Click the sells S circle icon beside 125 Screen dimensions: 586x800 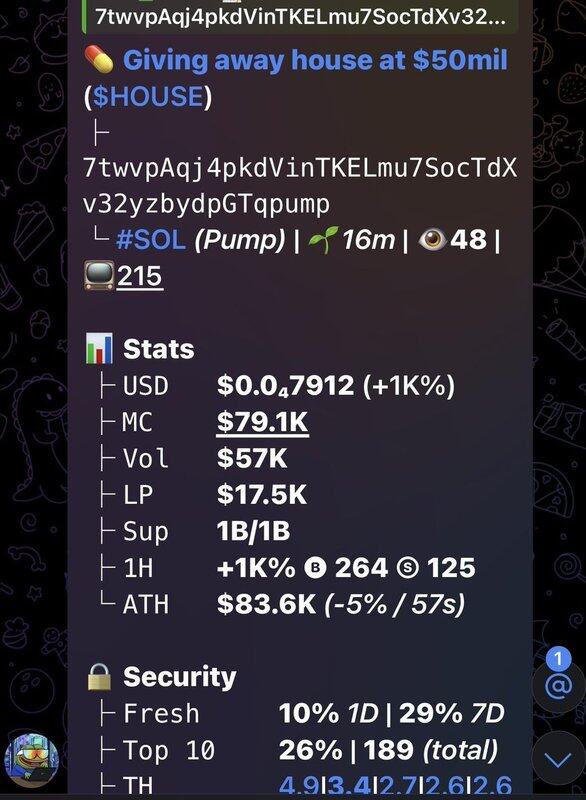tap(407, 567)
